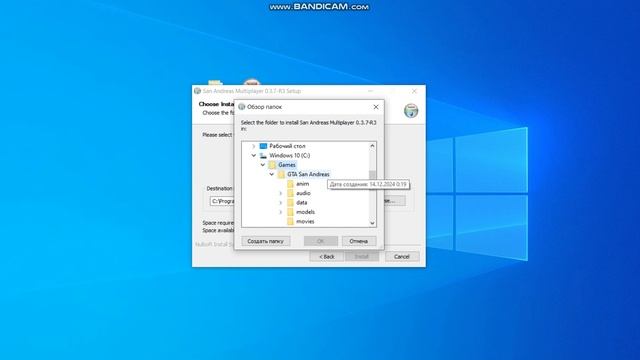Image resolution: width=640 pixels, height=360 pixels.
Task: Click the Games folder icon
Action: click(272, 165)
